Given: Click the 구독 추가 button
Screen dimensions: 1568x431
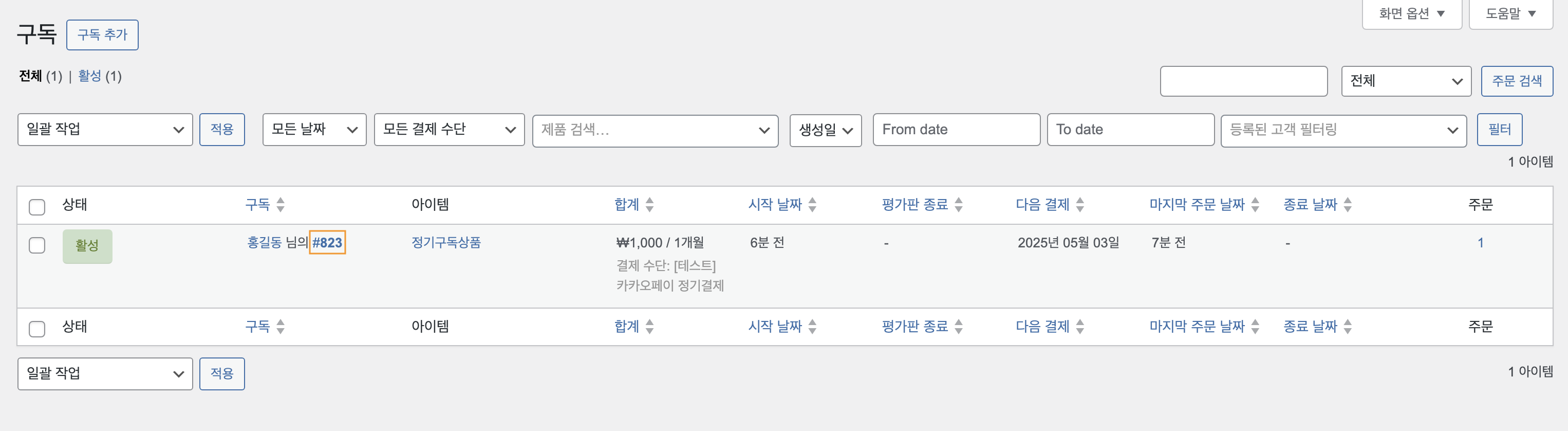Looking at the screenshot, I should (x=102, y=35).
